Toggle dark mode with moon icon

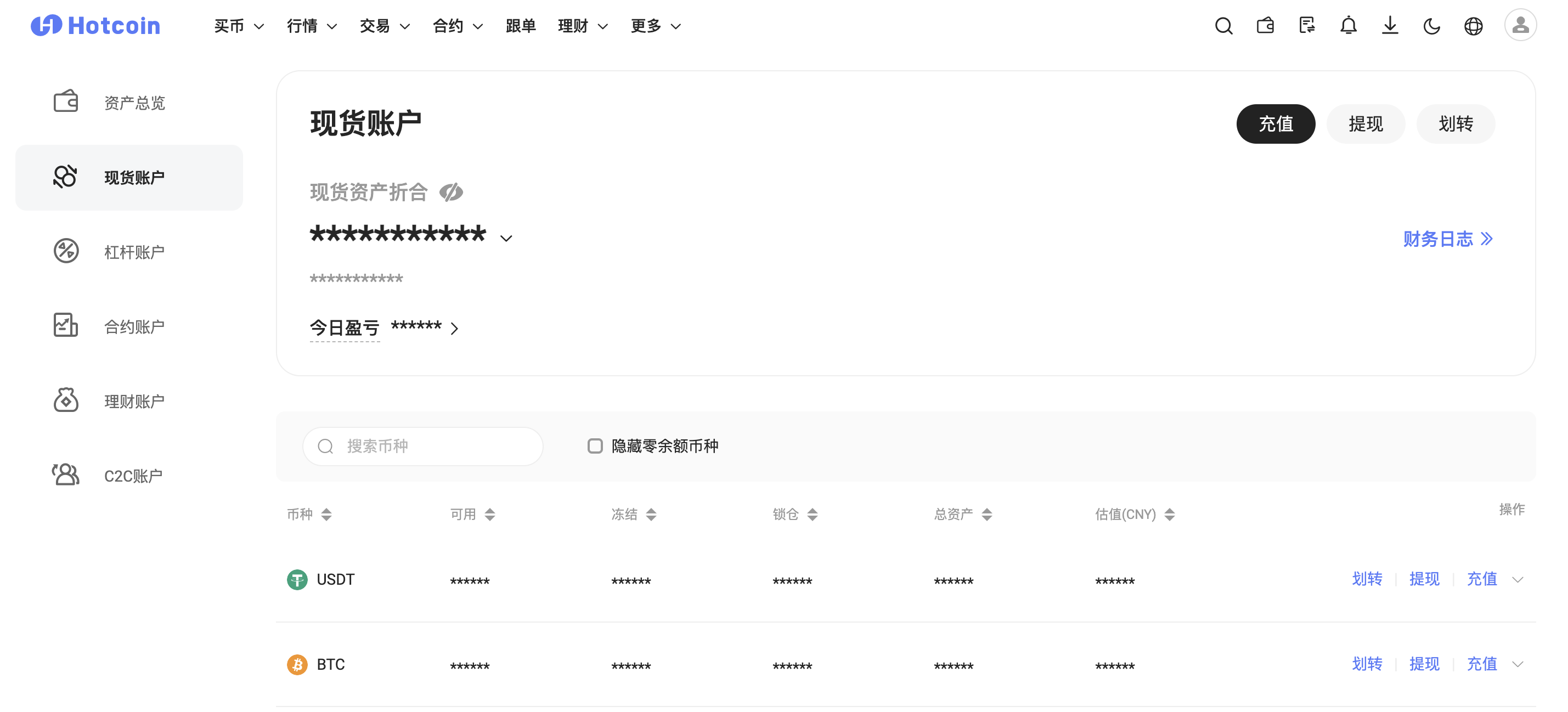[1431, 26]
